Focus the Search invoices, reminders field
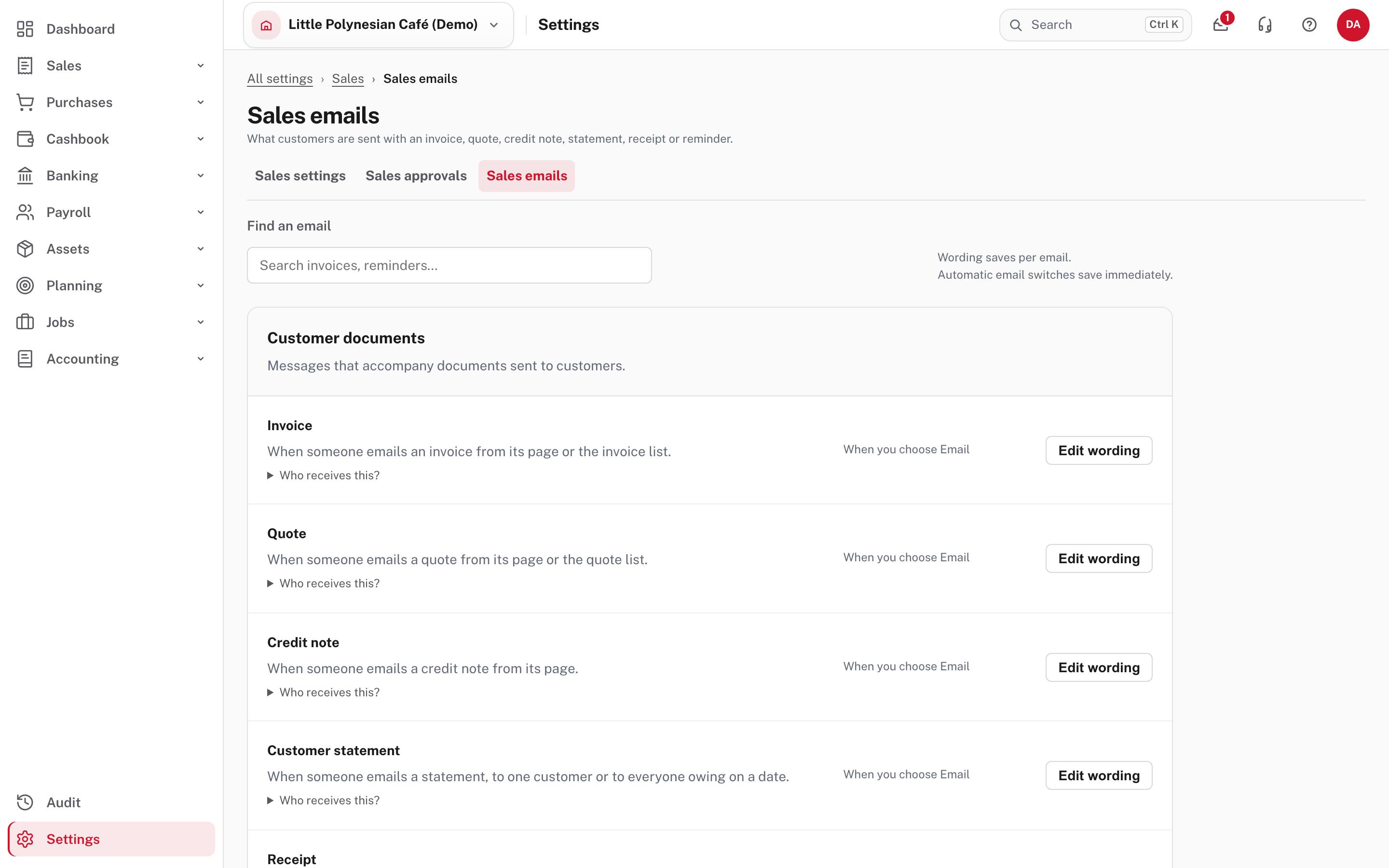 point(449,265)
